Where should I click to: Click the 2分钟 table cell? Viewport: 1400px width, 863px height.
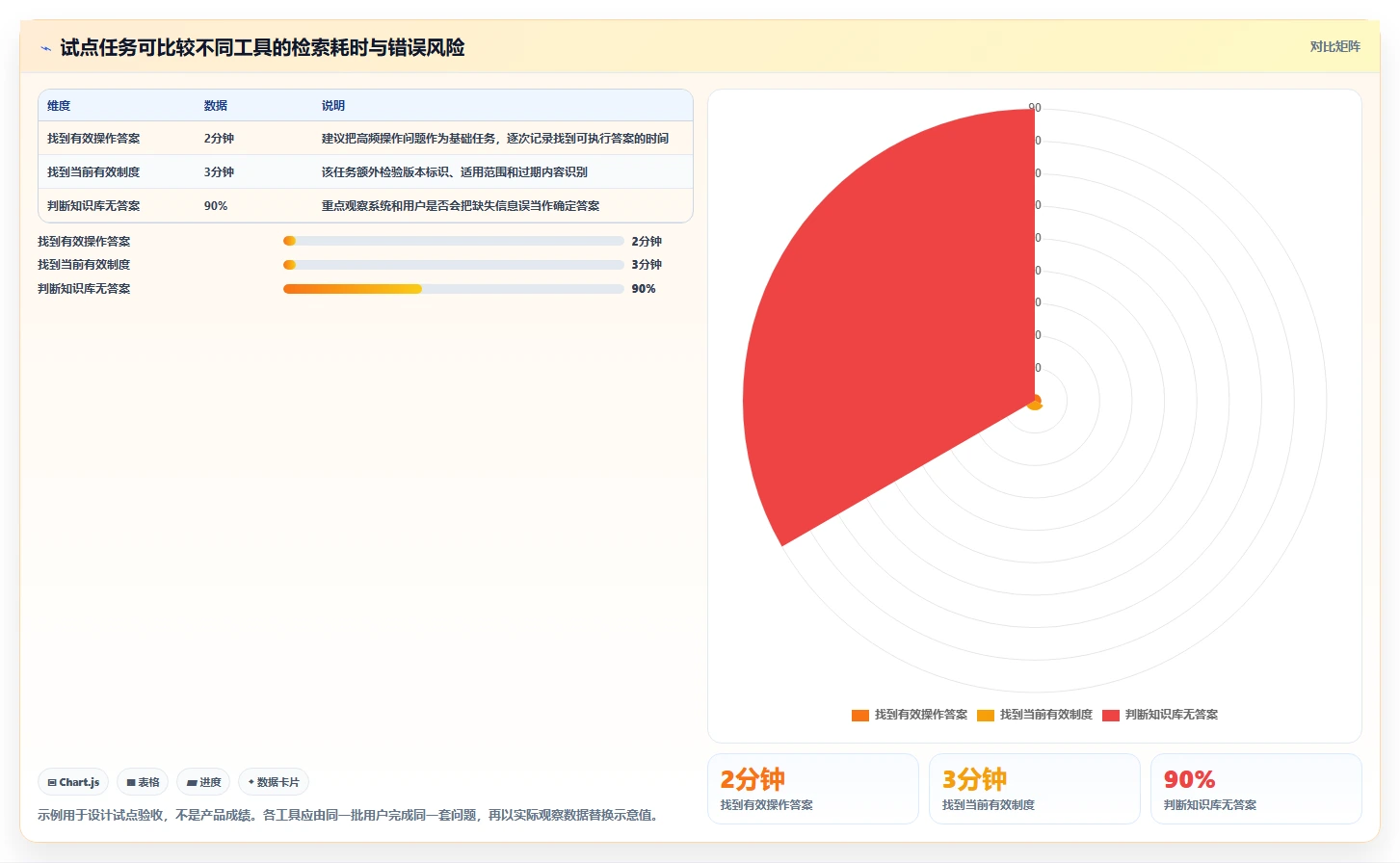tap(219, 139)
